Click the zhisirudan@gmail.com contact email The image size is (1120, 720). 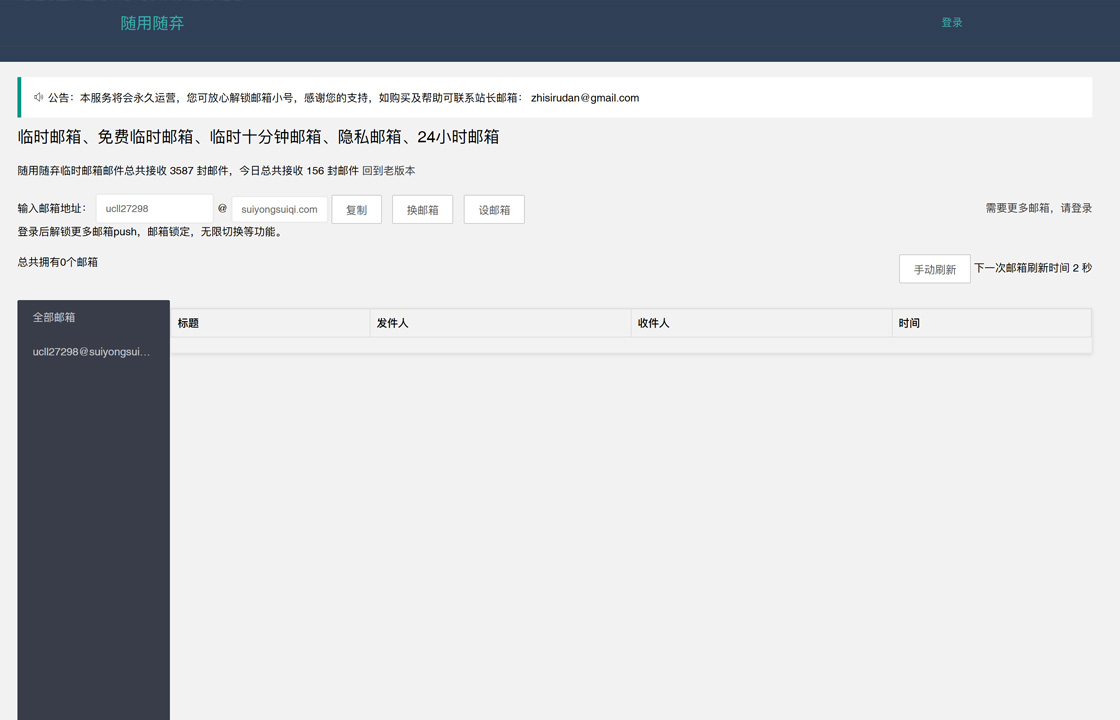(585, 98)
